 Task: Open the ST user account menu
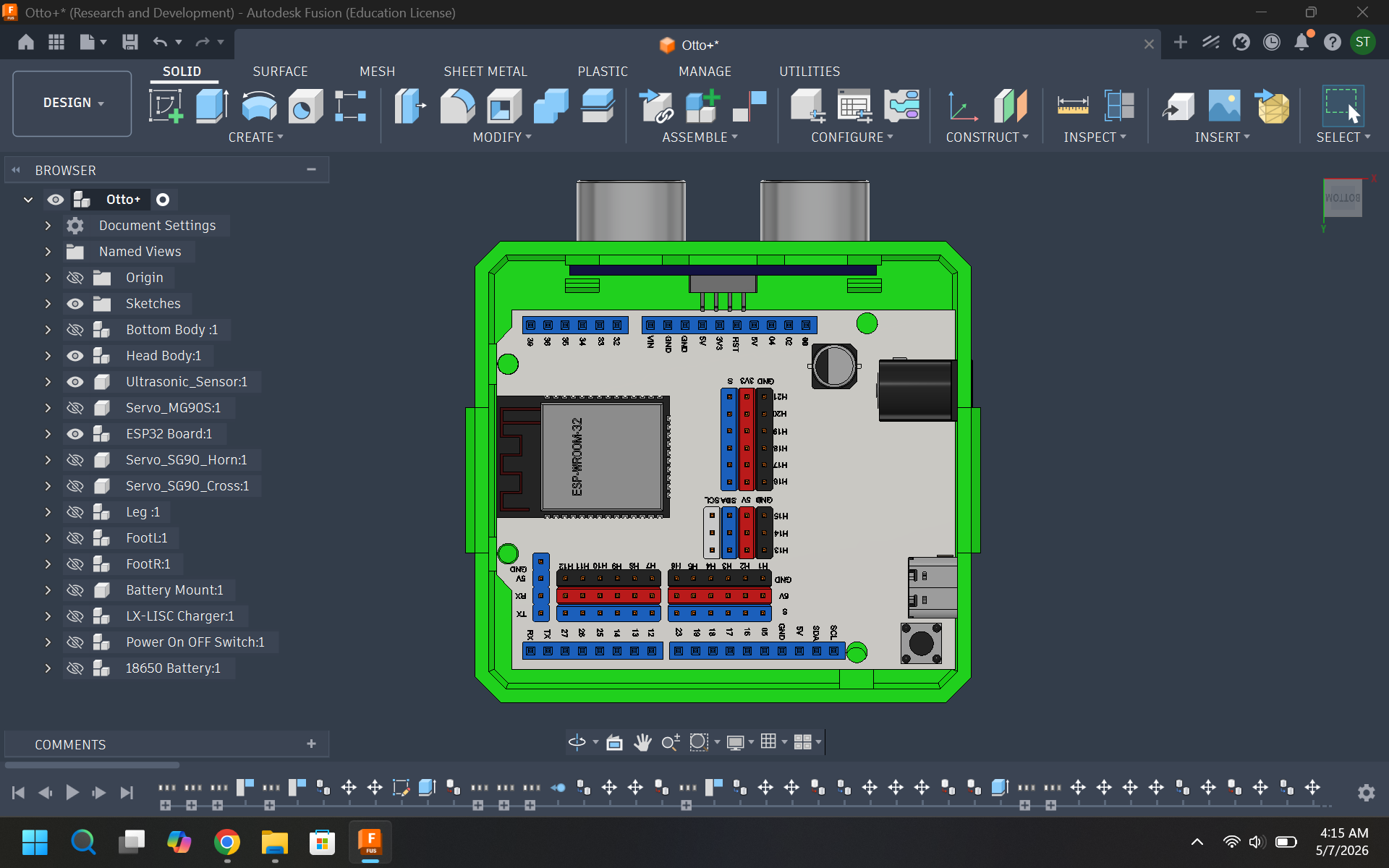pos(1362,42)
